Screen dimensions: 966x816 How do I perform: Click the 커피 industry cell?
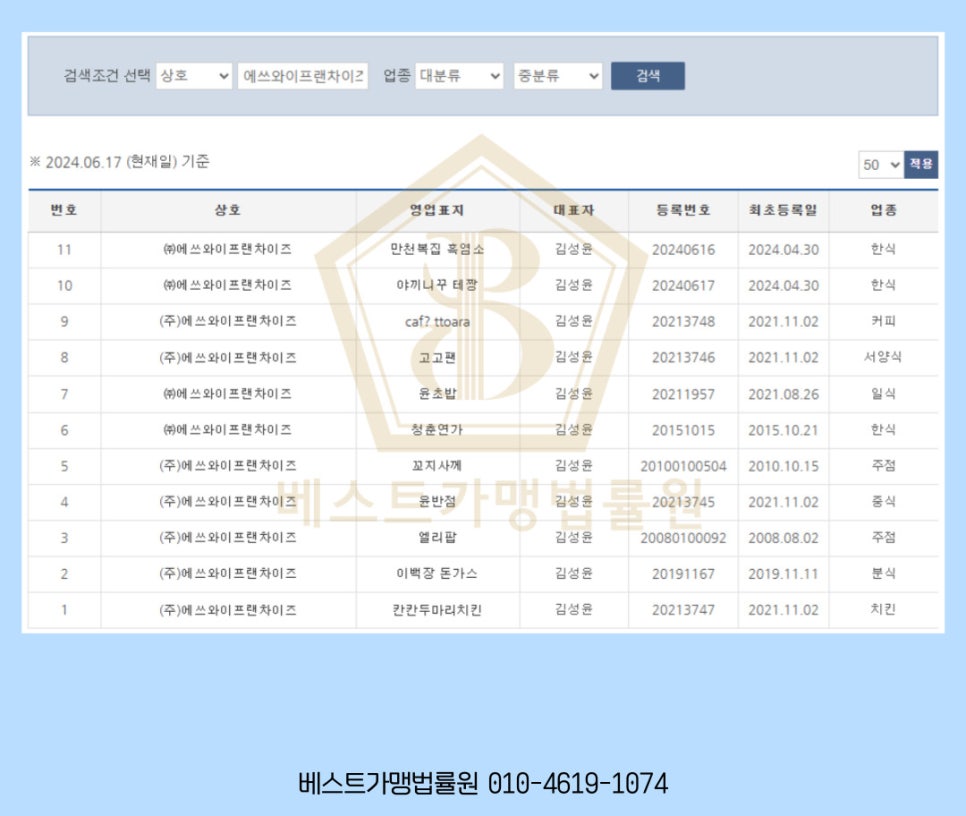[883, 321]
